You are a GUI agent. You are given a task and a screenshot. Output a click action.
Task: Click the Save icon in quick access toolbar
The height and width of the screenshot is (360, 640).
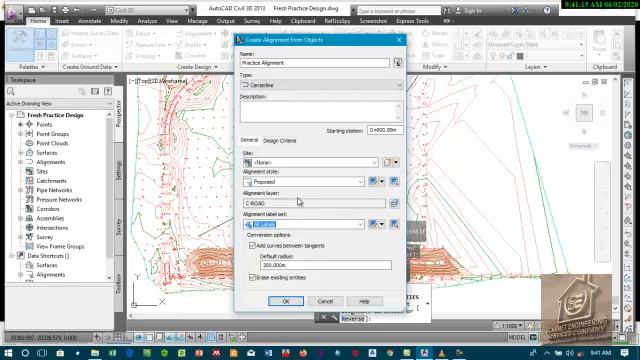tap(54, 10)
